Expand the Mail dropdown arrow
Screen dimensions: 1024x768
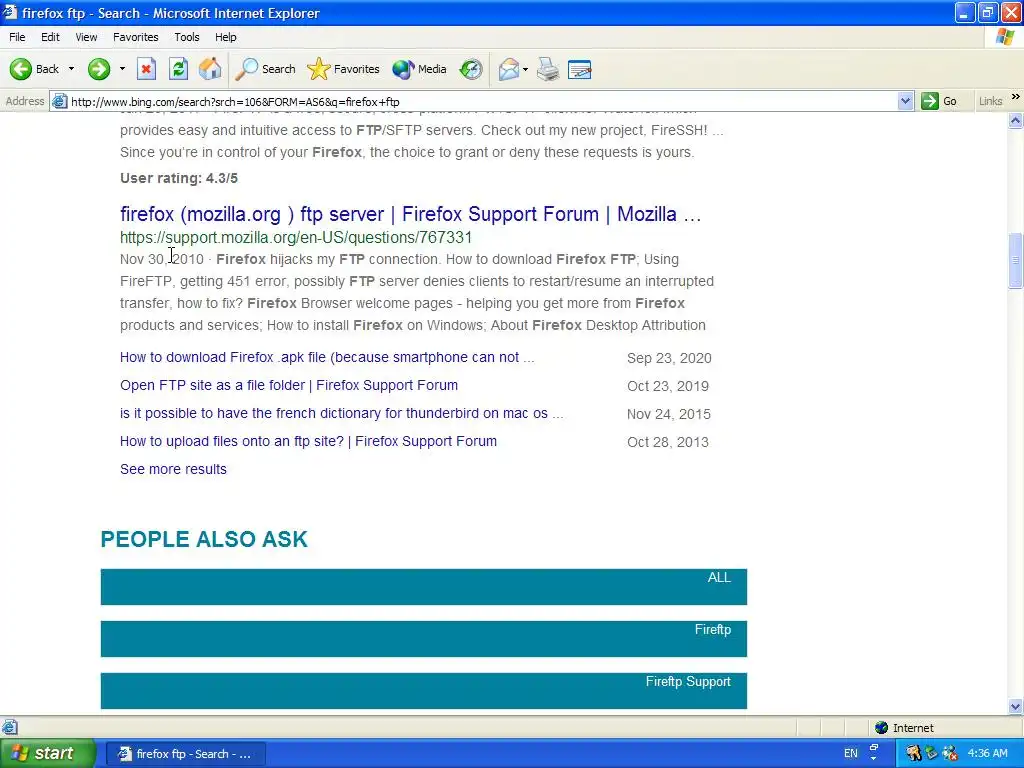tap(525, 69)
